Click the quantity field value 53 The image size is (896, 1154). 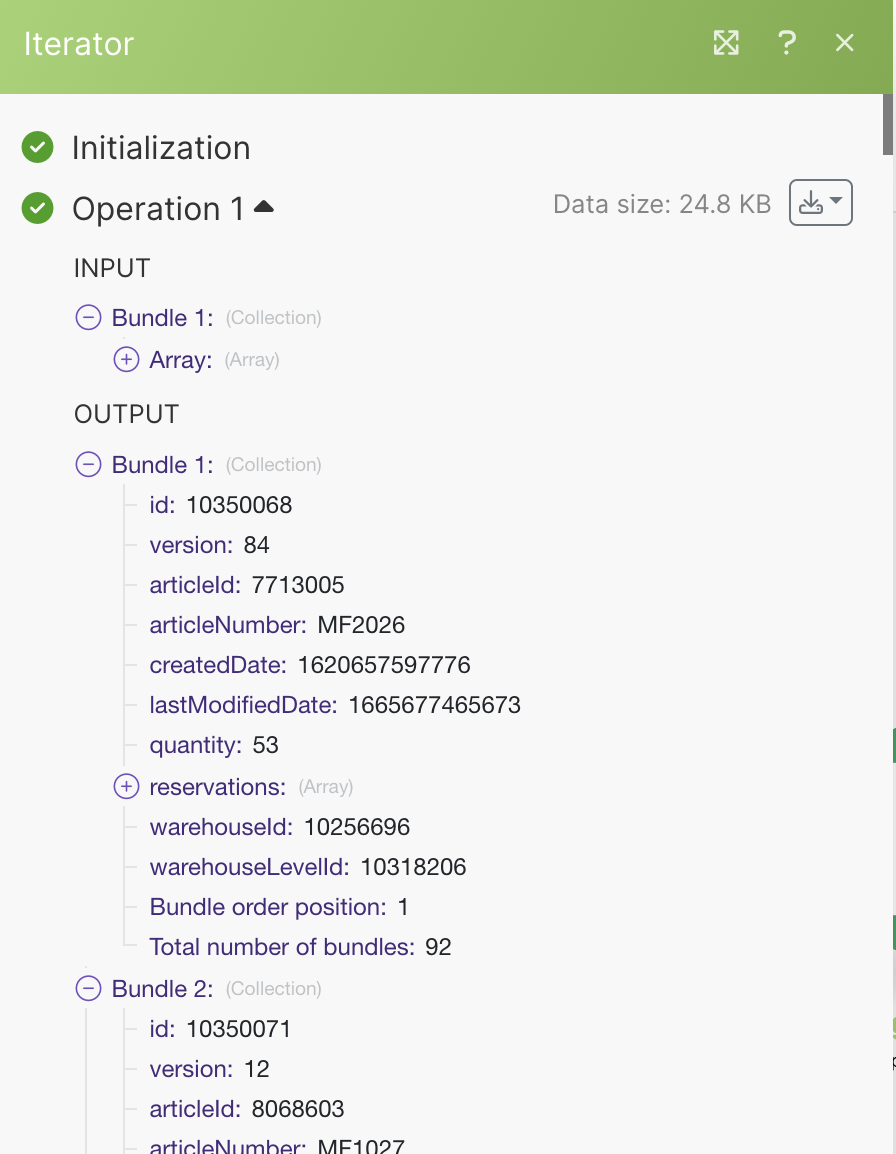coord(265,745)
